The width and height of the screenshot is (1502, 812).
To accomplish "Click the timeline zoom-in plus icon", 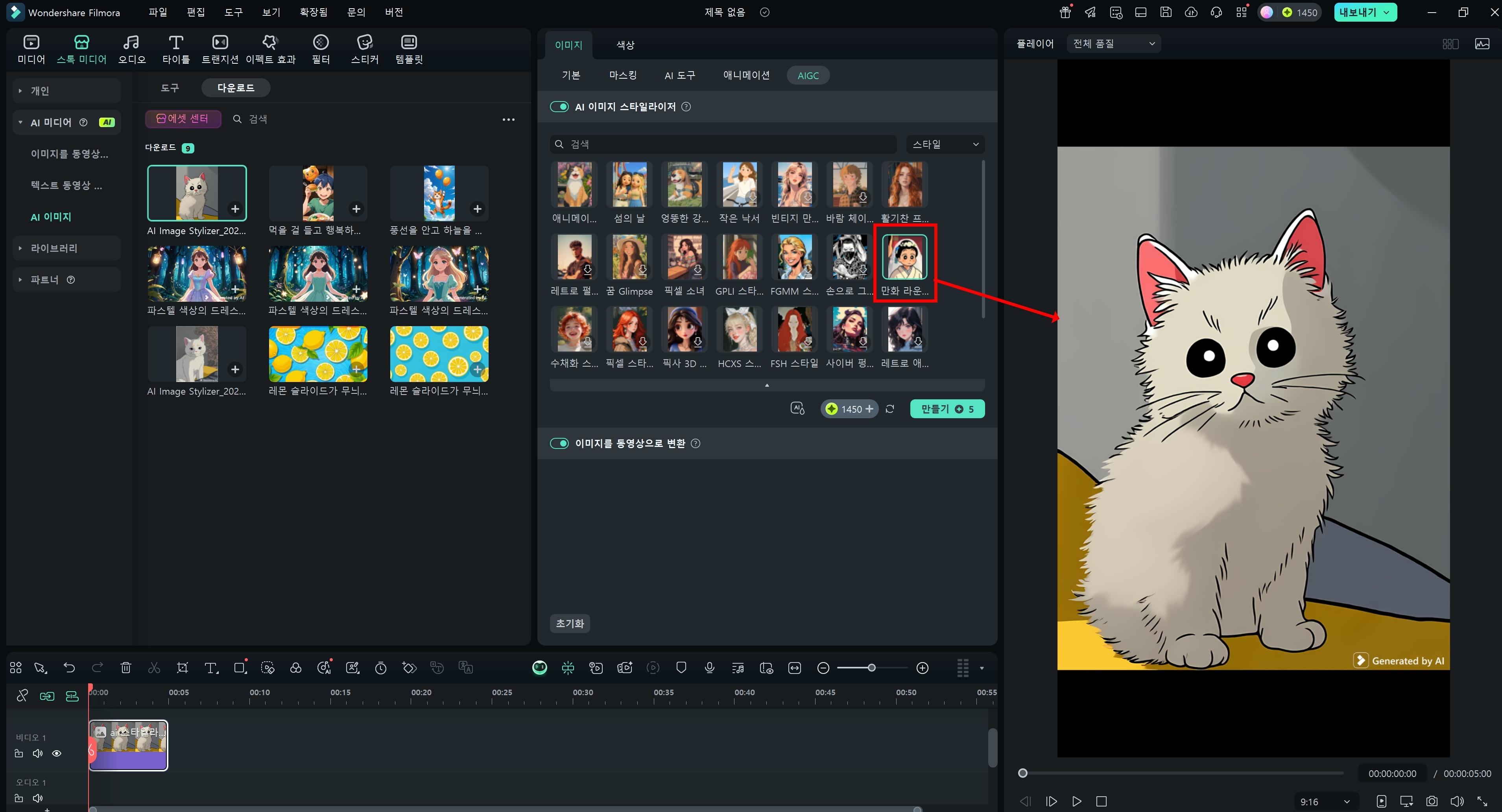I will pos(923,668).
